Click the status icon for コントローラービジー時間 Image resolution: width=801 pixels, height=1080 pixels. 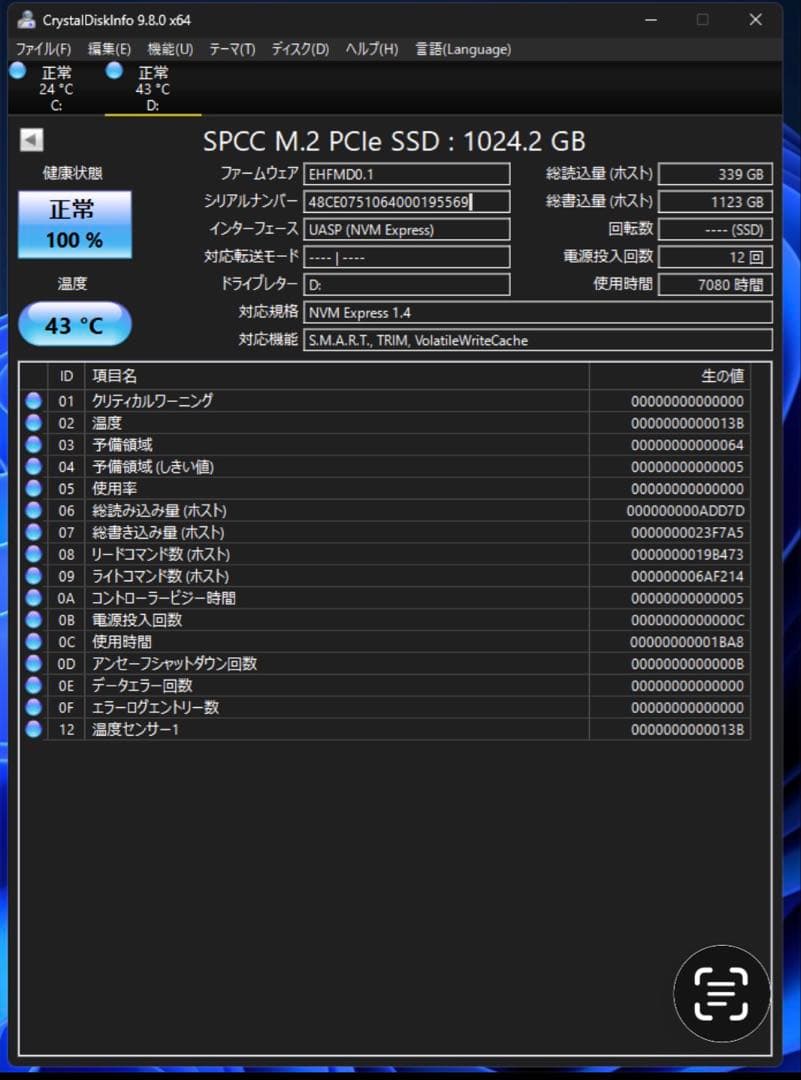click(33, 598)
